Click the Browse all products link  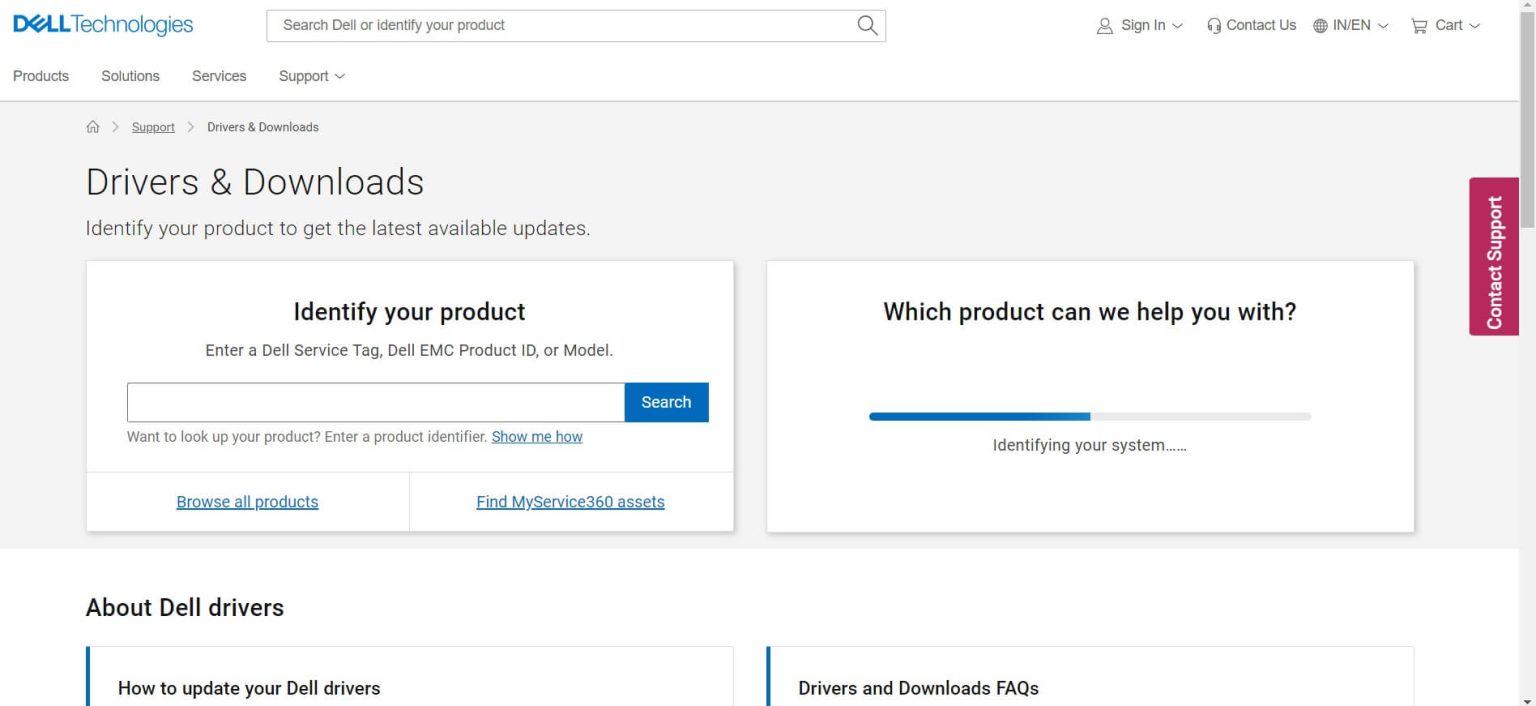tap(247, 501)
